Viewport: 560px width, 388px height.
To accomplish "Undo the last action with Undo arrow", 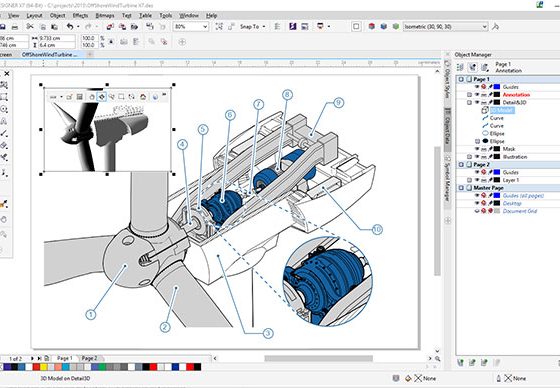I will point(70,26).
